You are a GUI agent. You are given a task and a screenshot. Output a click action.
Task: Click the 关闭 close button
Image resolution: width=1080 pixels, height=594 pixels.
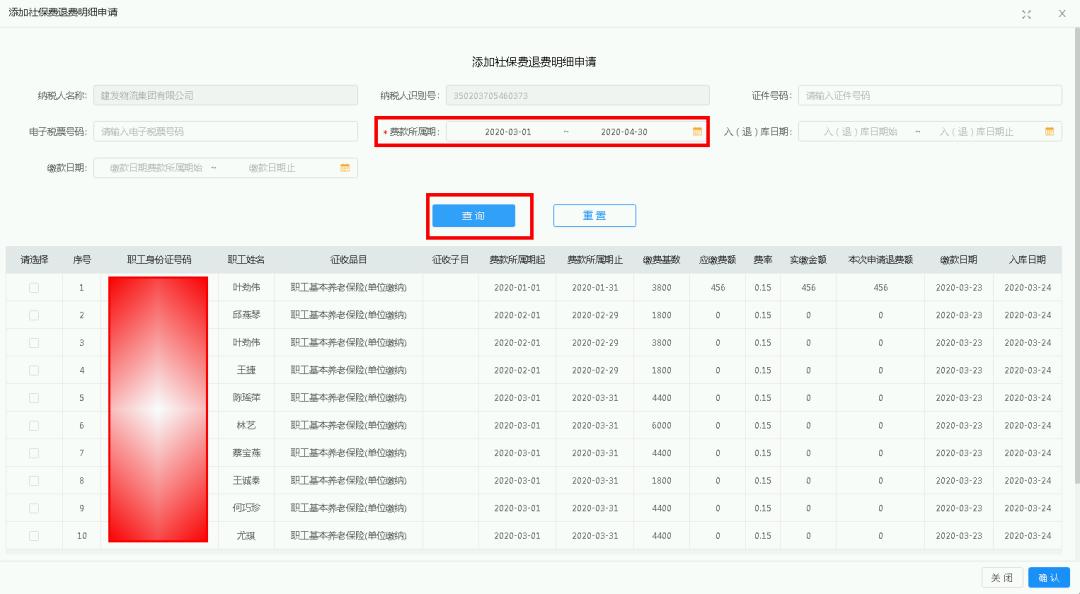tap(1002, 577)
